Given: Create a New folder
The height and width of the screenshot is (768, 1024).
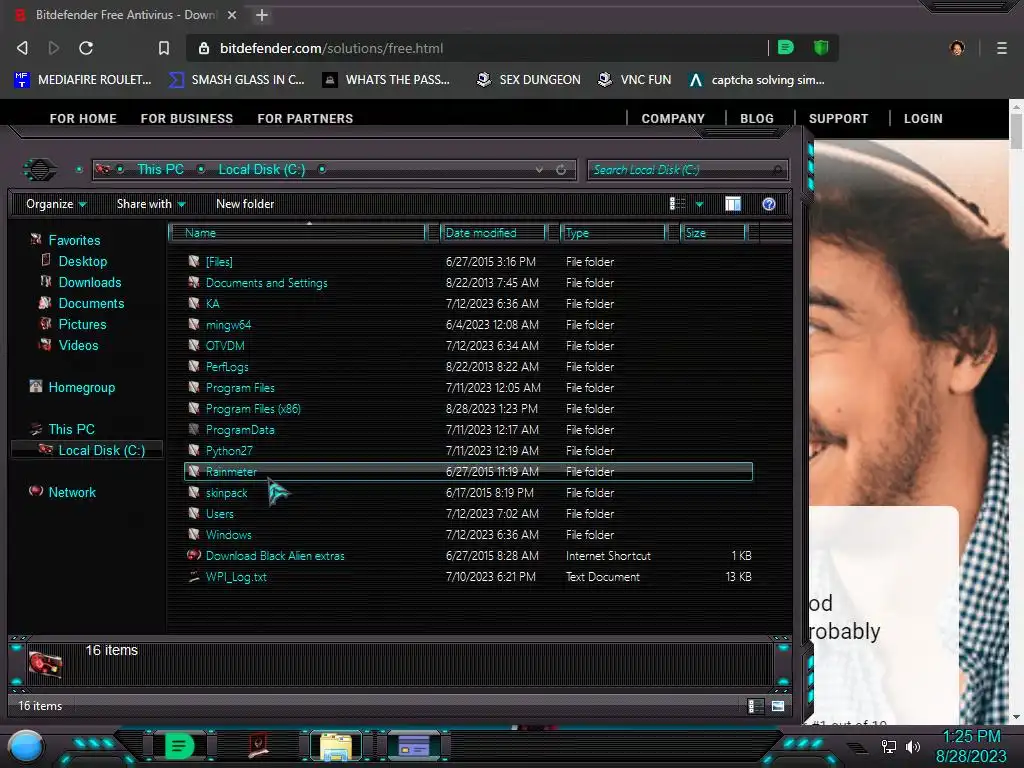Looking at the screenshot, I should 245,204.
